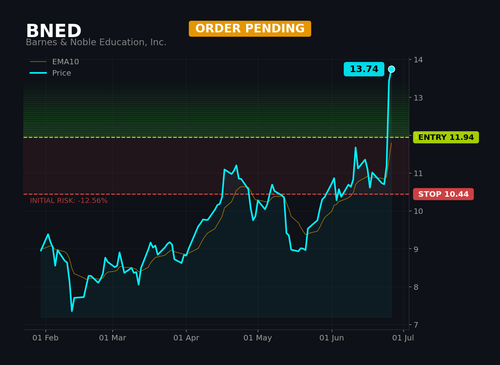Viewport: 500px width, 365px height.
Task: Click the 01 Apr date axis label
Action: click(x=186, y=338)
